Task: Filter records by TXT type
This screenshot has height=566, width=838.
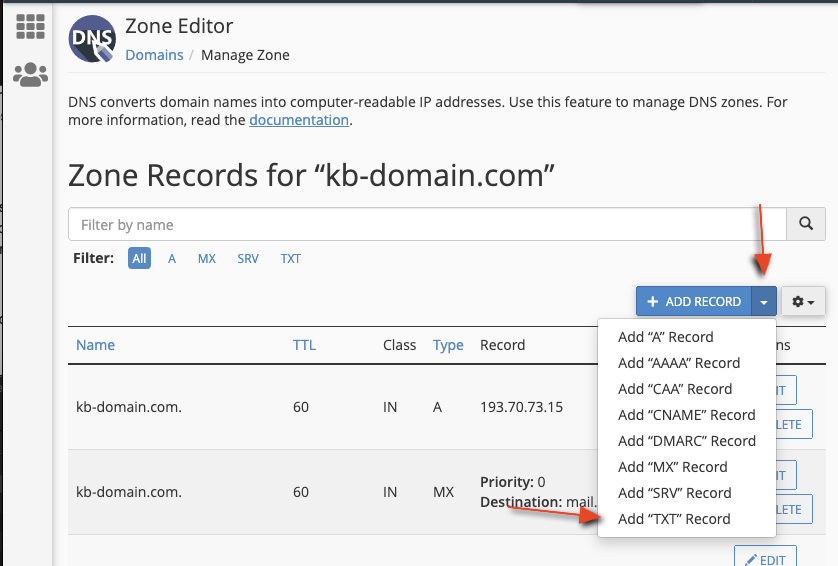Action: [290, 258]
